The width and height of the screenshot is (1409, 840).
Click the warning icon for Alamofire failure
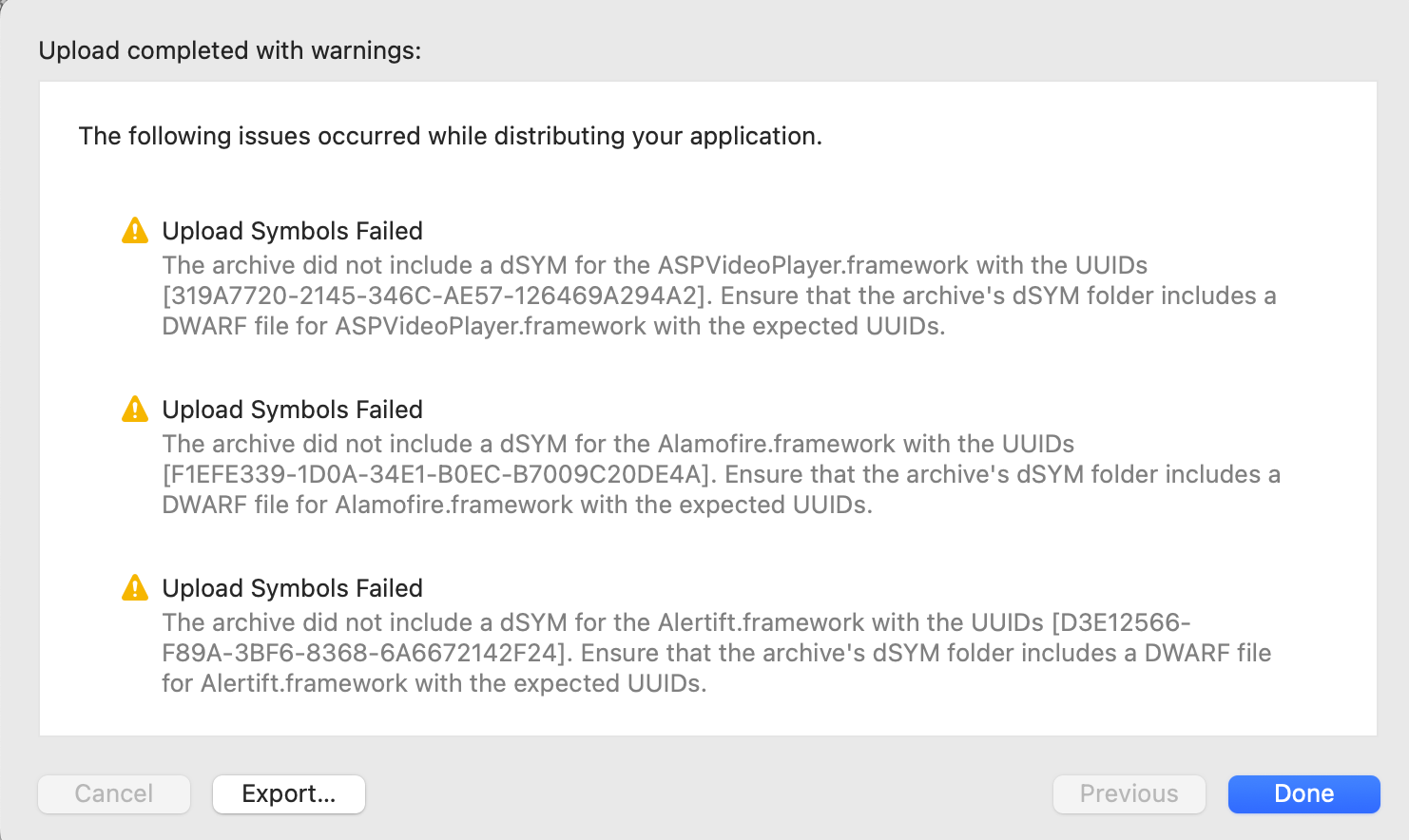tap(135, 409)
